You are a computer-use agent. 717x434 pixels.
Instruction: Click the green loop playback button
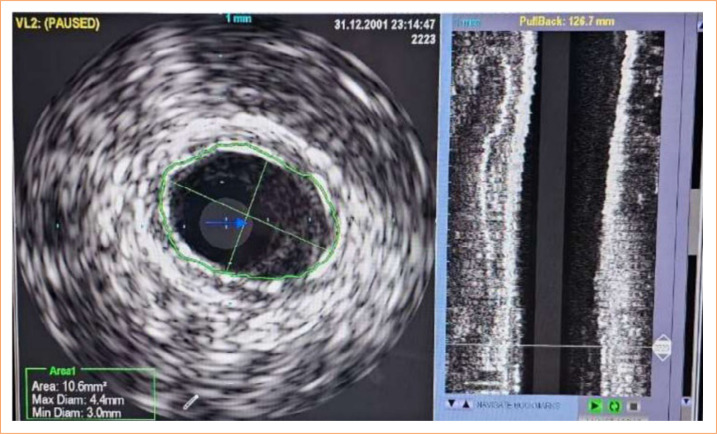pyautogui.click(x=615, y=406)
